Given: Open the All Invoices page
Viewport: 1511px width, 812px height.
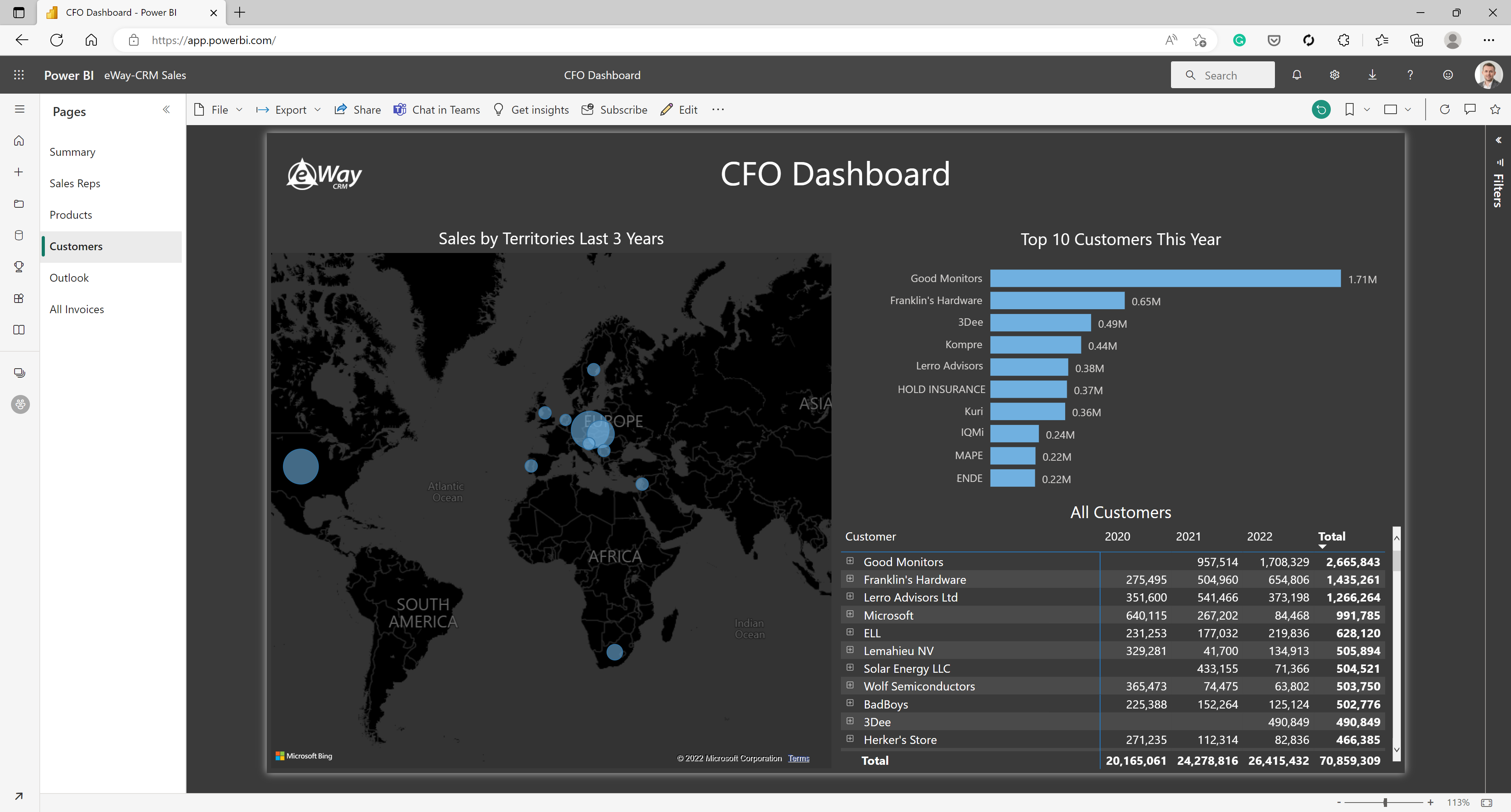Looking at the screenshot, I should click(111, 310).
